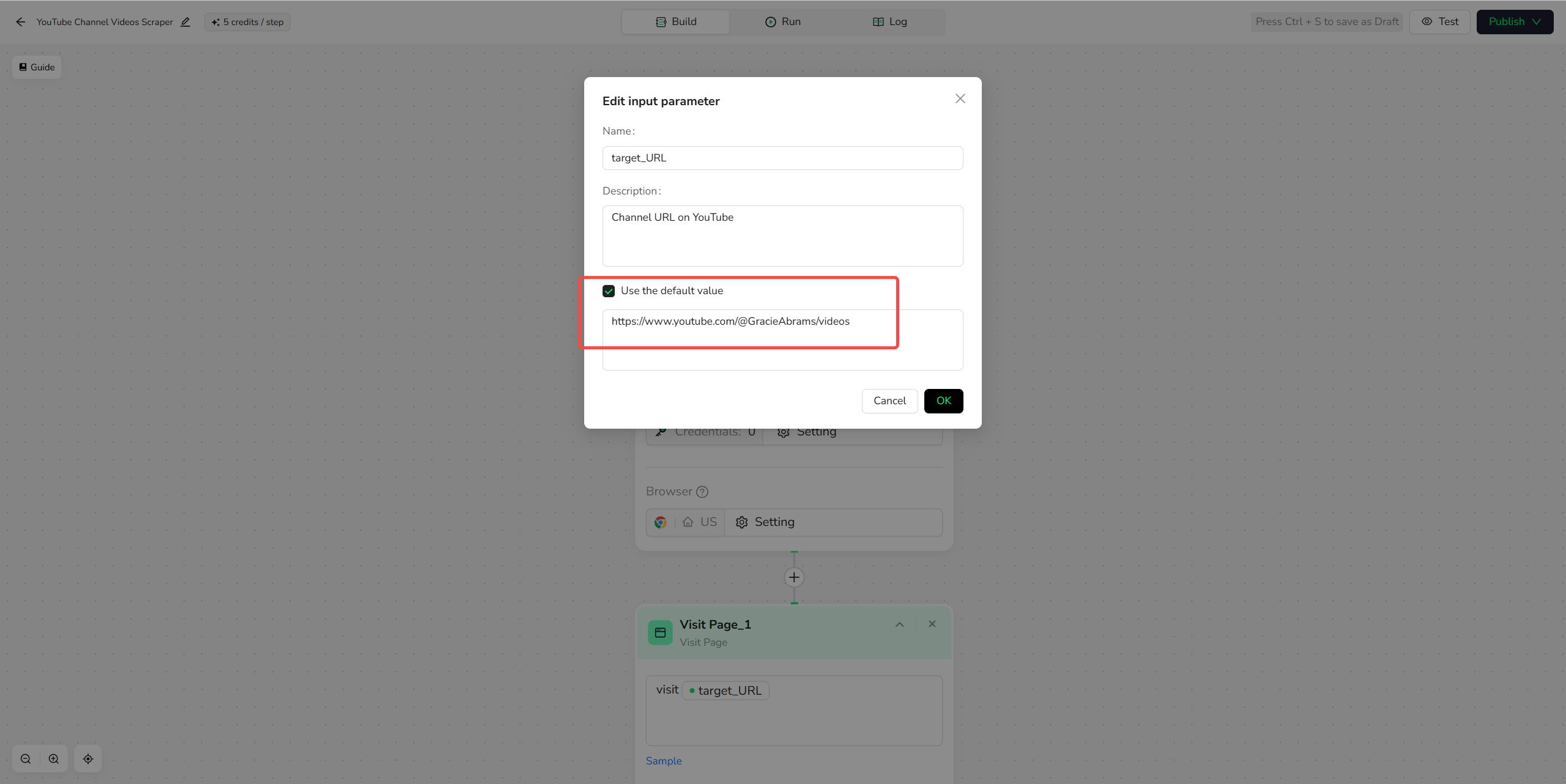Click the plus icon to add a step
This screenshot has height=784, width=1566.
pyautogui.click(x=794, y=577)
